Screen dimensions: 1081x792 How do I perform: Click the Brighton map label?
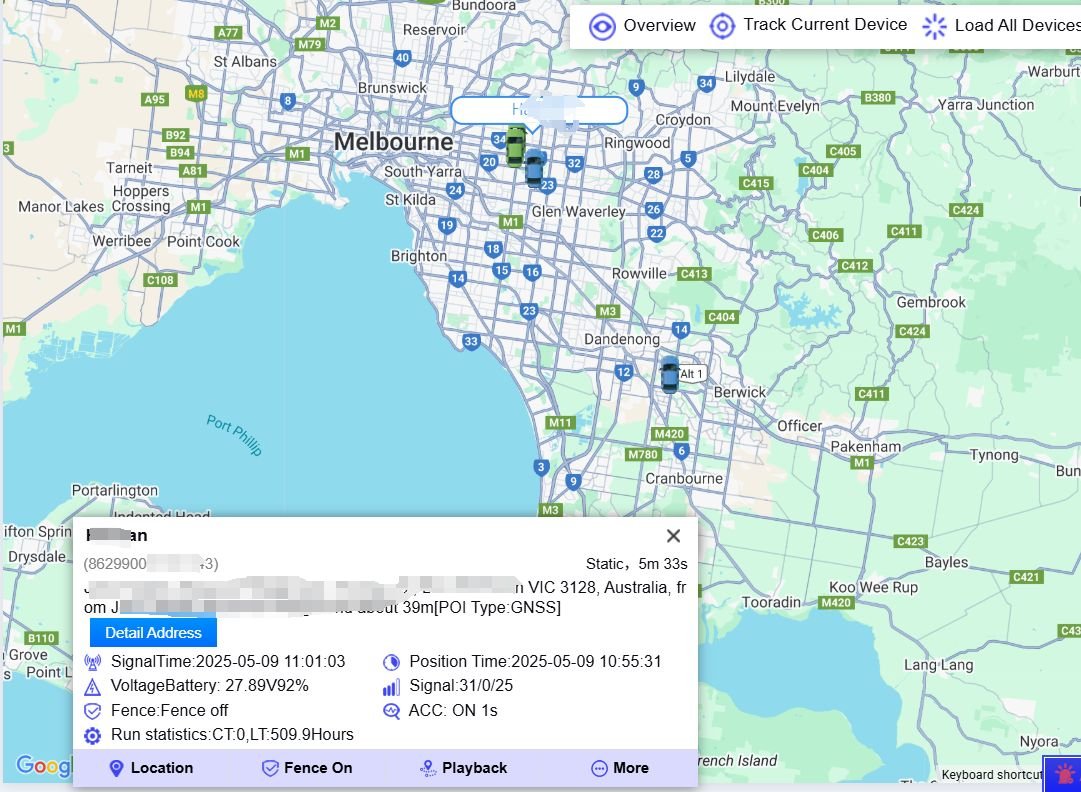click(x=418, y=256)
